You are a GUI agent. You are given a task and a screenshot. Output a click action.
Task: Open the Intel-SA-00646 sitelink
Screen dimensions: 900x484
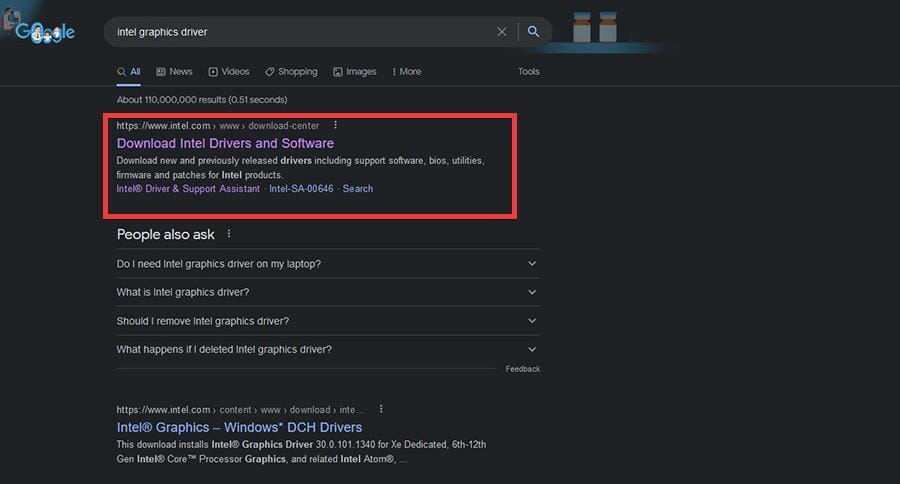pyautogui.click(x=301, y=189)
